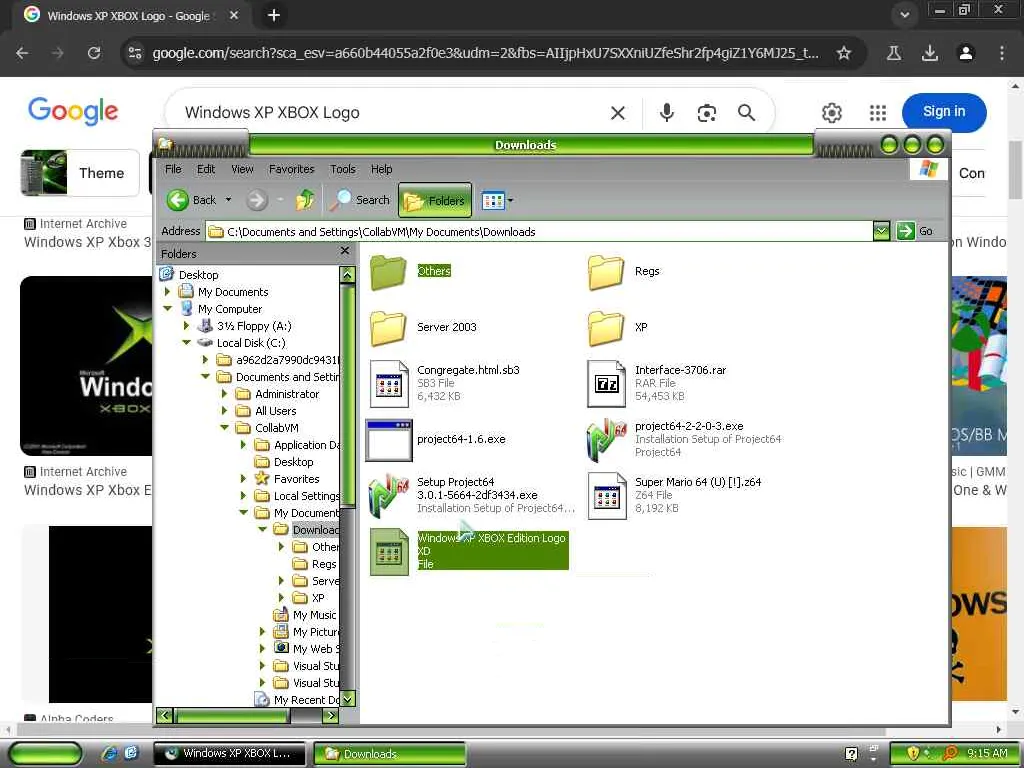Click folder tree vertical scrollbar up arrow
Viewport: 1024px width, 768px height.
click(347, 275)
